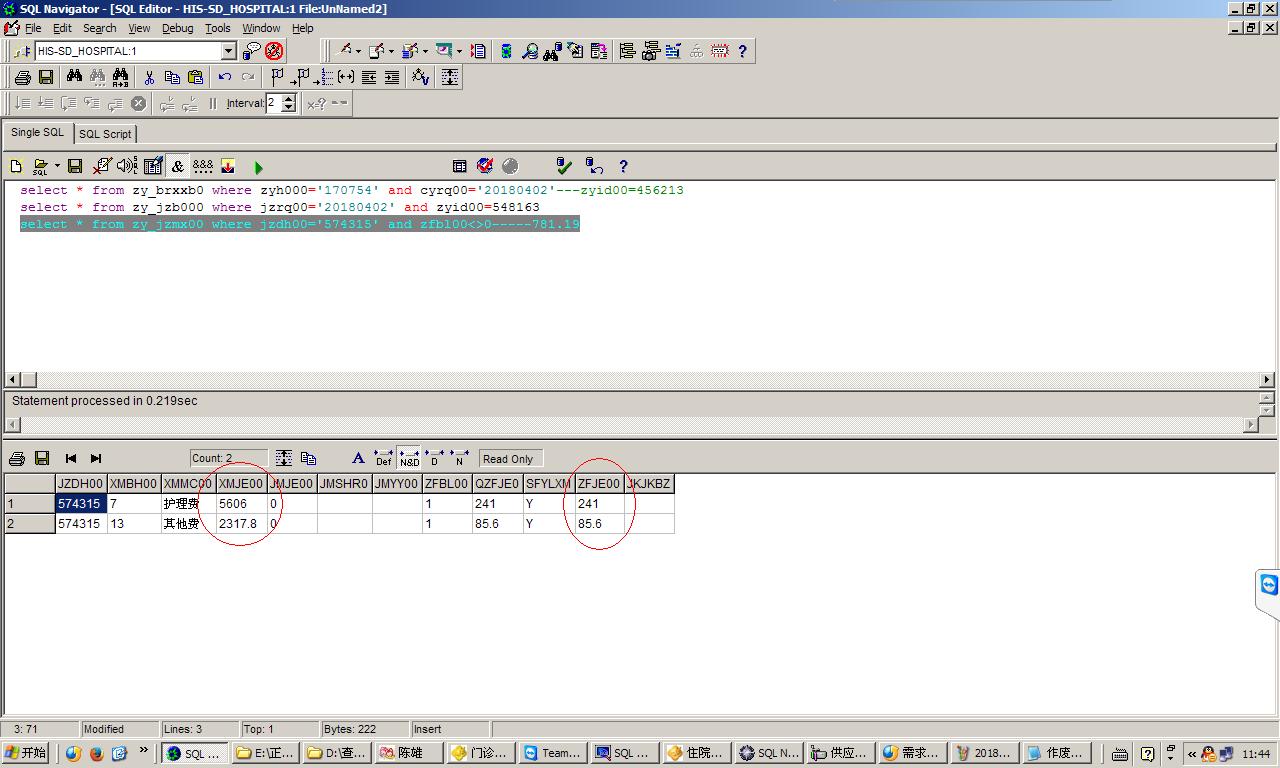The width and height of the screenshot is (1280, 768).
Task: Click the JZDH00 column header
Action: [81, 484]
